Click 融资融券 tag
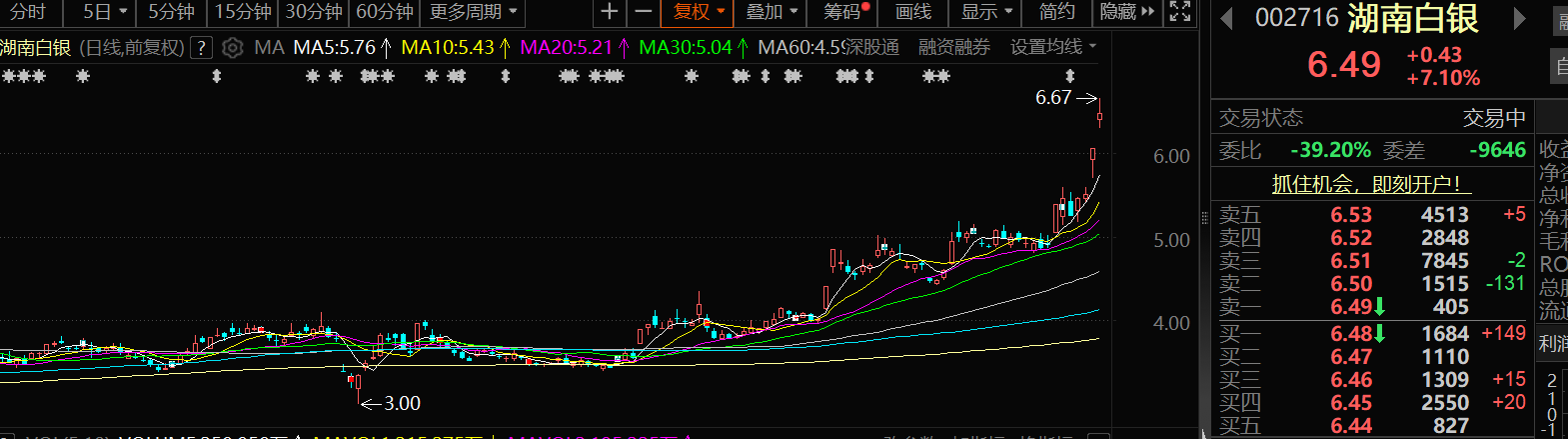Screen dimensions: 1568x439 pos(954,47)
